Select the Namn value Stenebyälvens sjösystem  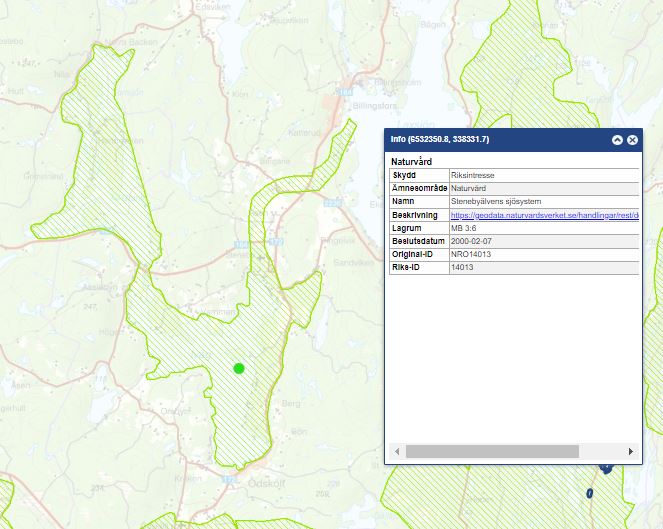pyautogui.click(x=497, y=201)
